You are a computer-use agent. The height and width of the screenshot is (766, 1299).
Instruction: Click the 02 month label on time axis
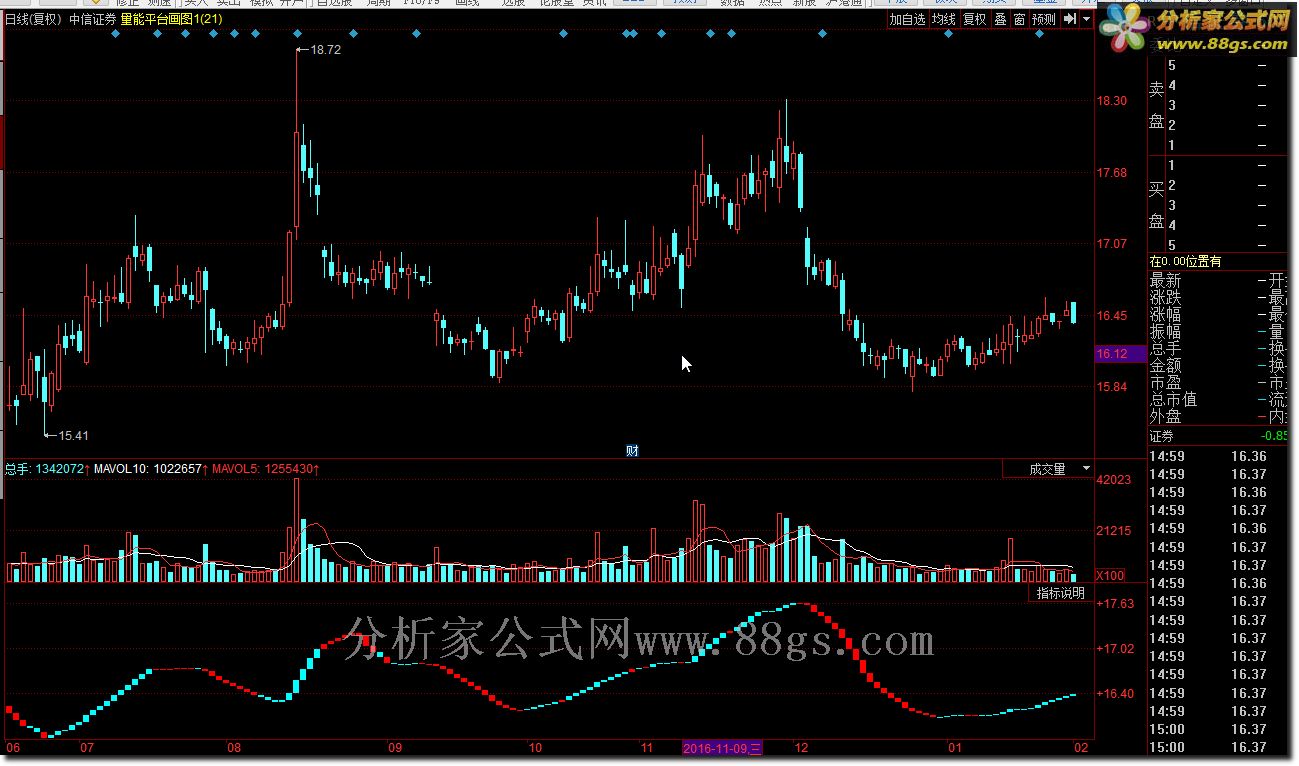(1081, 748)
